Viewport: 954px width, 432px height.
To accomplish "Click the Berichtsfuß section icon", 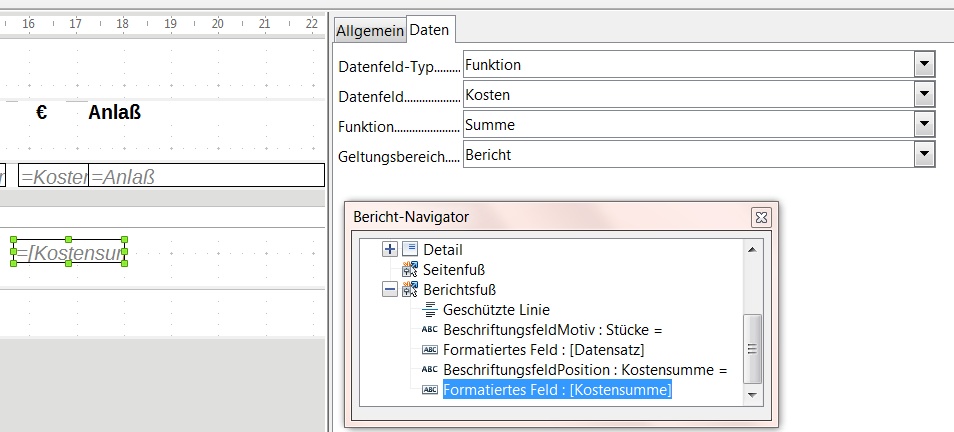I will tap(409, 289).
